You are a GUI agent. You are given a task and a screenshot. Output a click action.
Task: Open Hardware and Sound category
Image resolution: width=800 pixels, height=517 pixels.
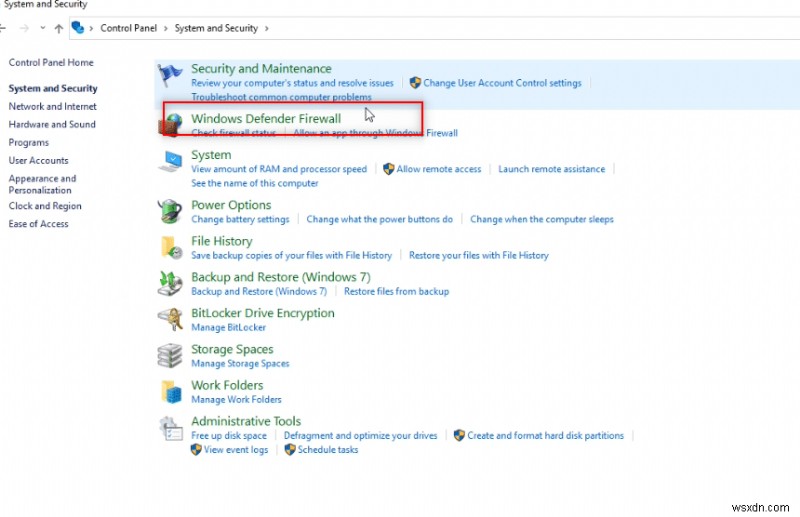(52, 124)
